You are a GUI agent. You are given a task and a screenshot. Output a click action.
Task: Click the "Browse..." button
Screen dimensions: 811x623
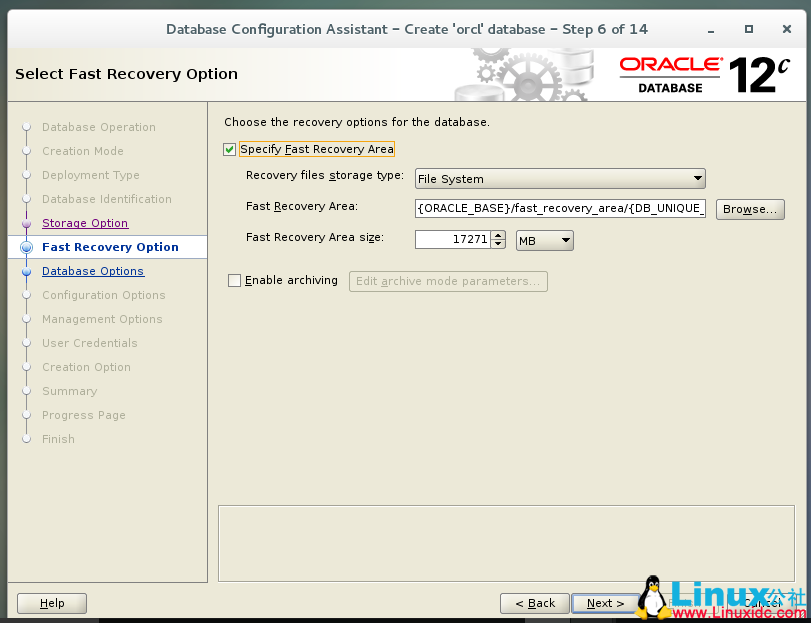pyautogui.click(x=751, y=209)
